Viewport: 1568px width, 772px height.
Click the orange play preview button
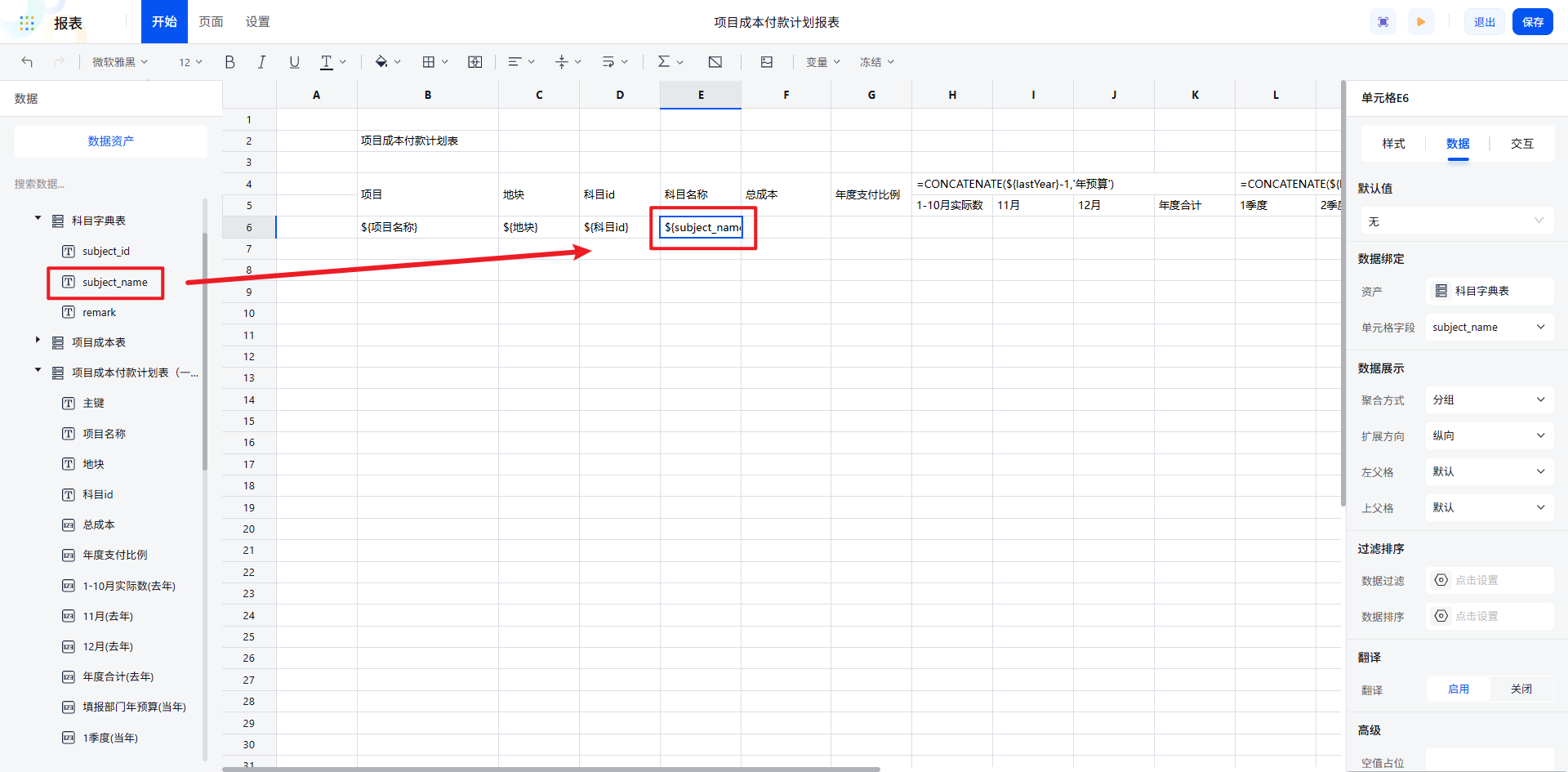[x=1421, y=22]
